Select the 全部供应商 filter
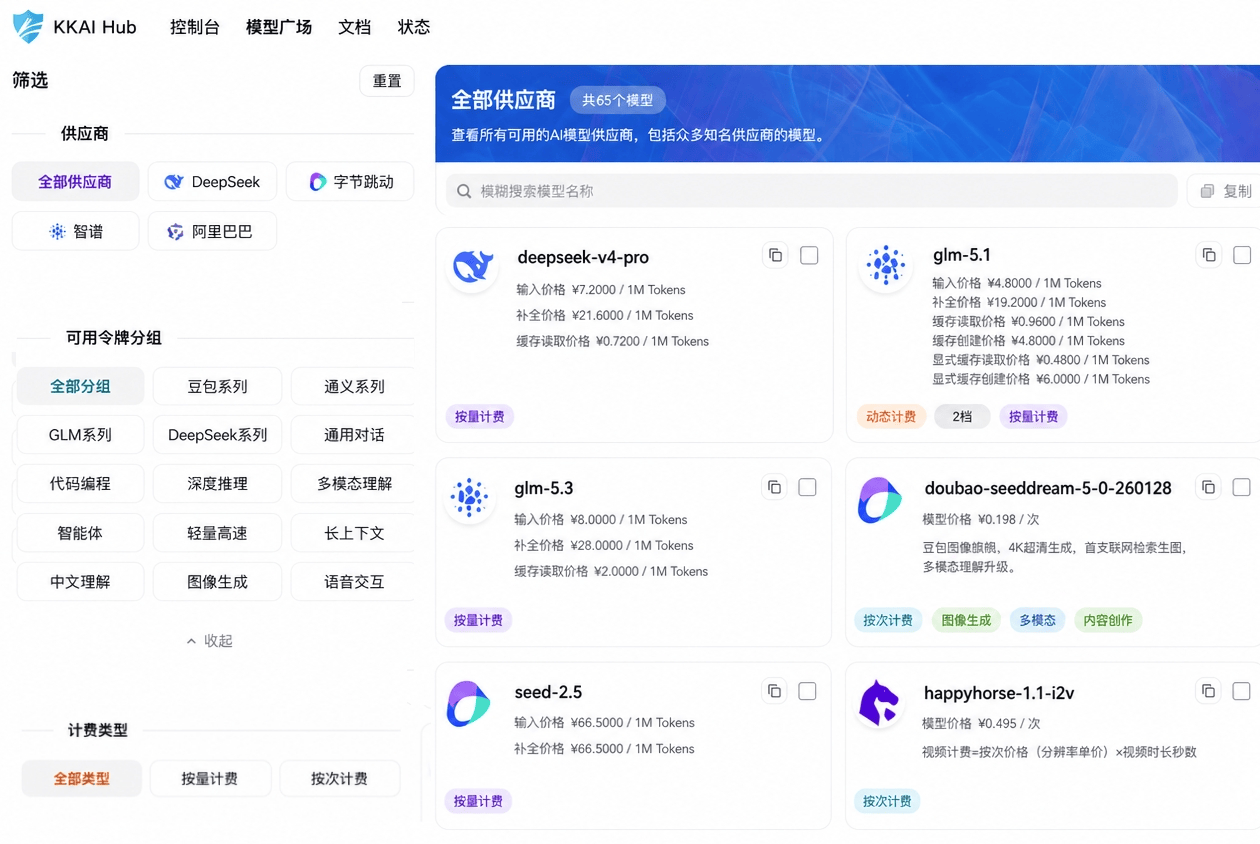Screen dimensions: 1260x844 click(x=75, y=182)
